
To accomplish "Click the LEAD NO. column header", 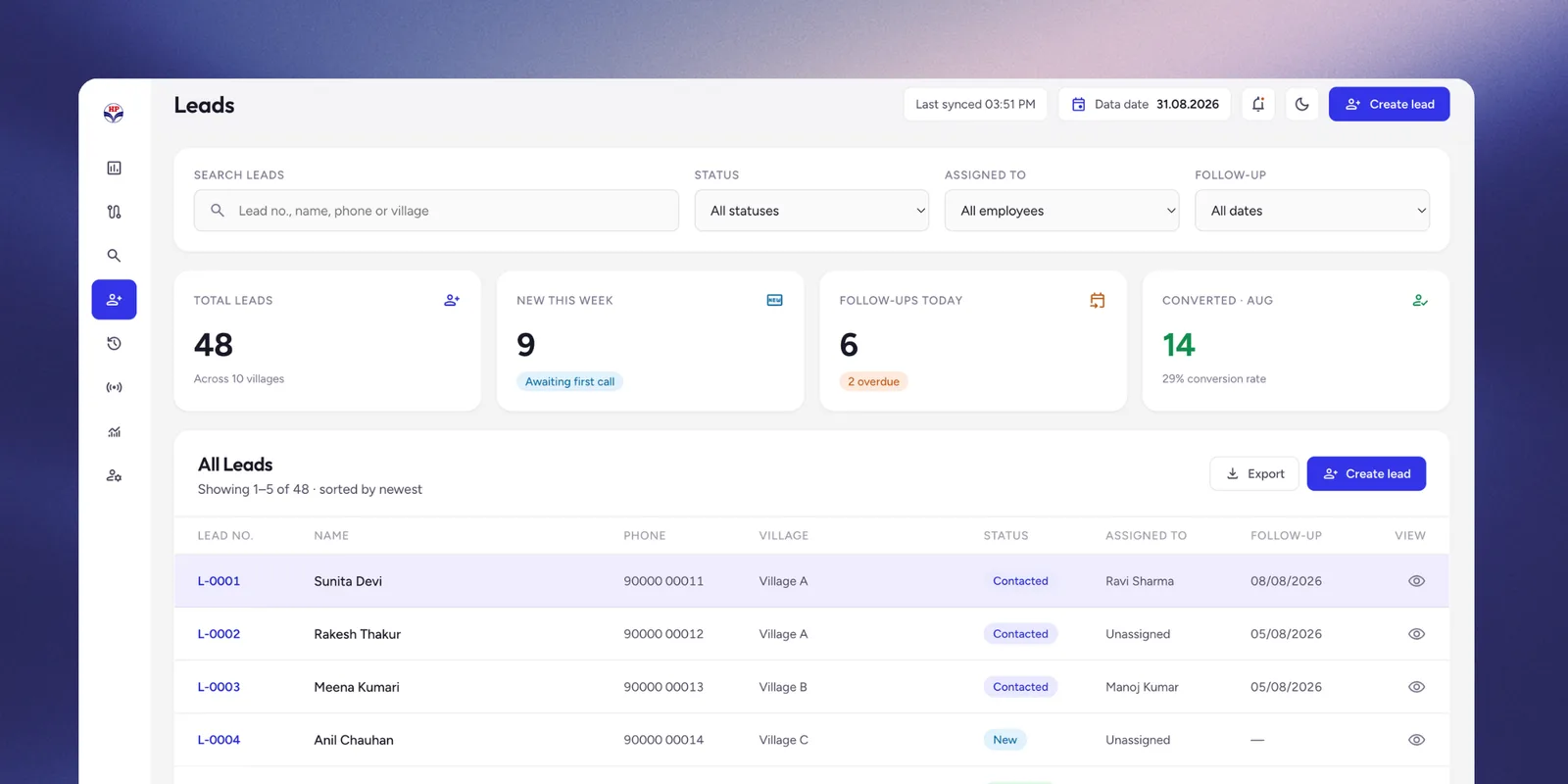I will click(225, 536).
